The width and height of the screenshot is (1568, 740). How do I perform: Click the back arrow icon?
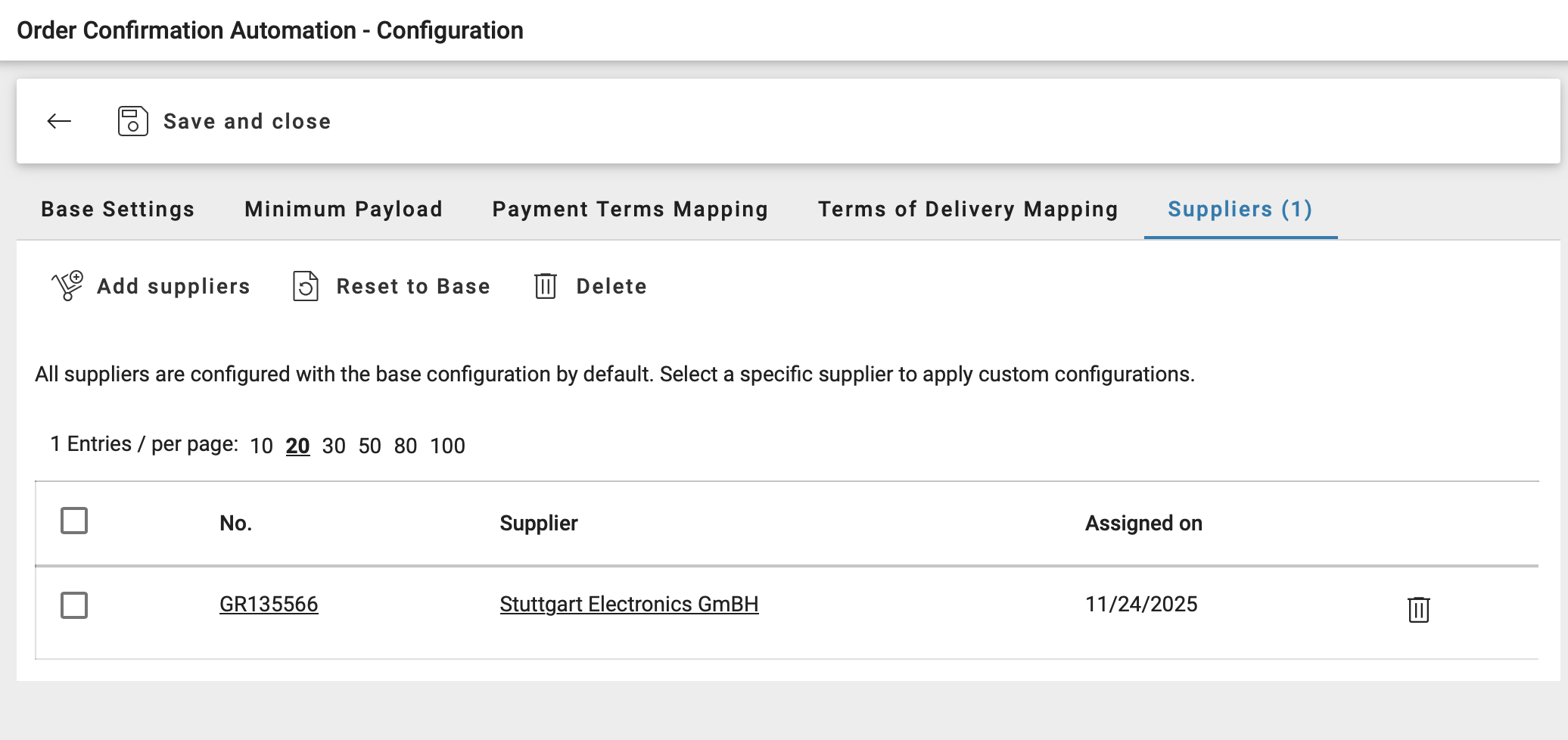click(59, 120)
